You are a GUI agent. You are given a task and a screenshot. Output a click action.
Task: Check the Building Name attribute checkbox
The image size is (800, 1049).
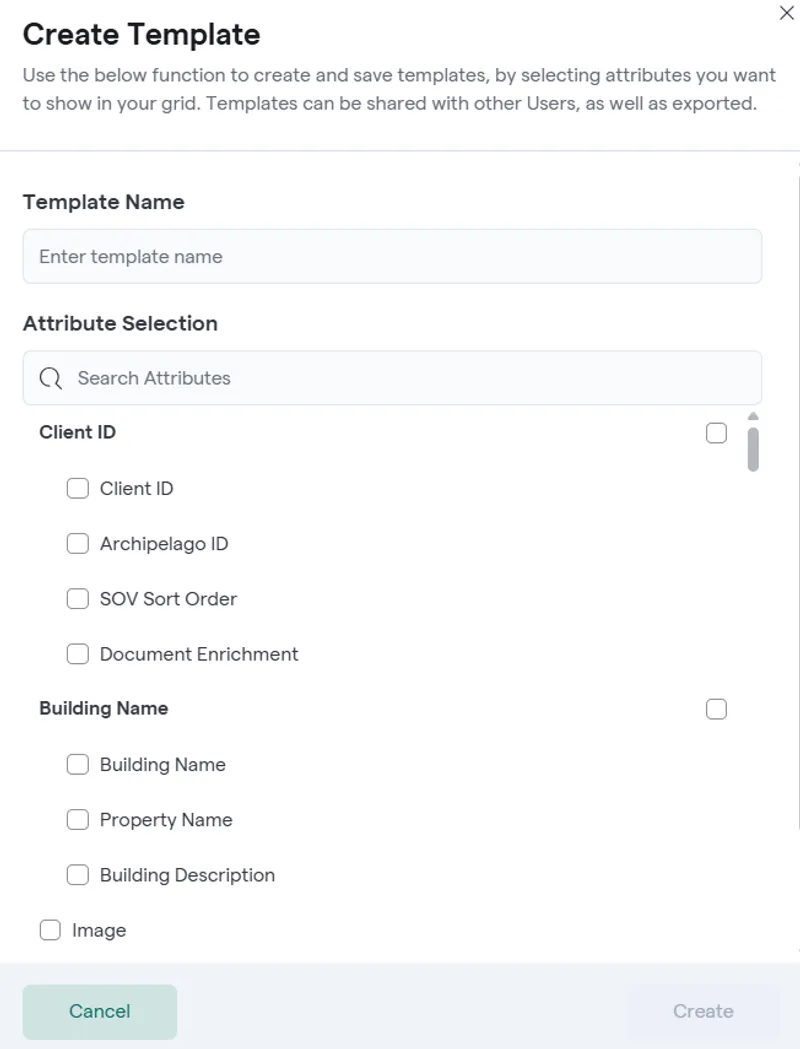78,765
